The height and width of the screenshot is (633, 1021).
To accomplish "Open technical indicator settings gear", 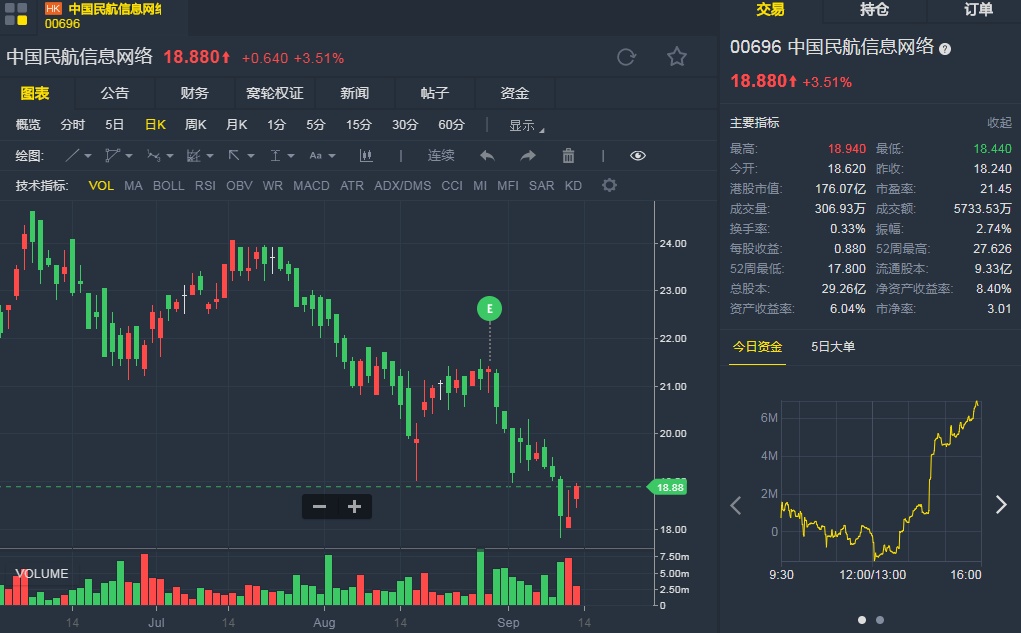I will (x=609, y=185).
